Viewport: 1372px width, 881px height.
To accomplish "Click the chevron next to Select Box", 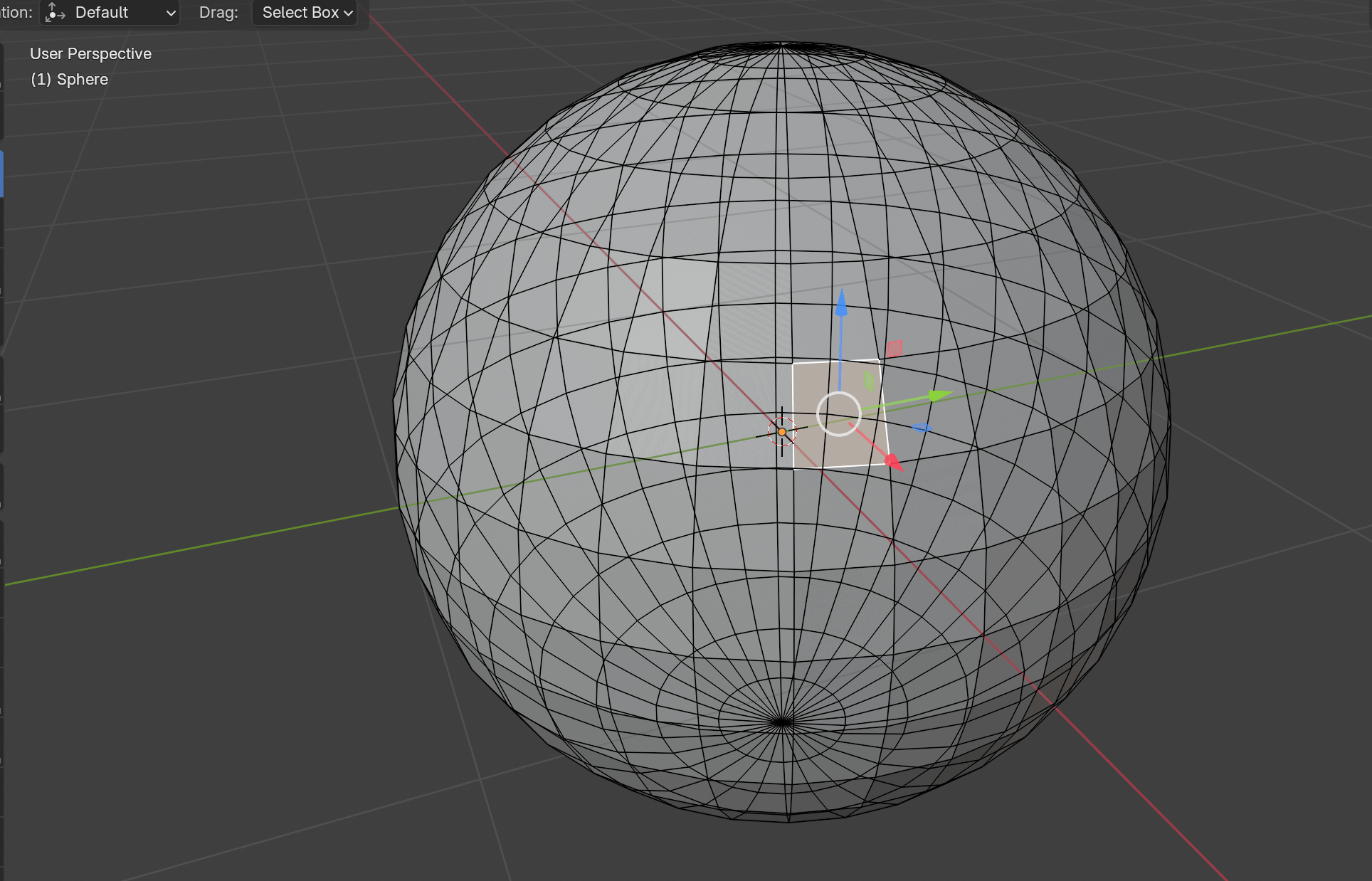I will click(349, 12).
